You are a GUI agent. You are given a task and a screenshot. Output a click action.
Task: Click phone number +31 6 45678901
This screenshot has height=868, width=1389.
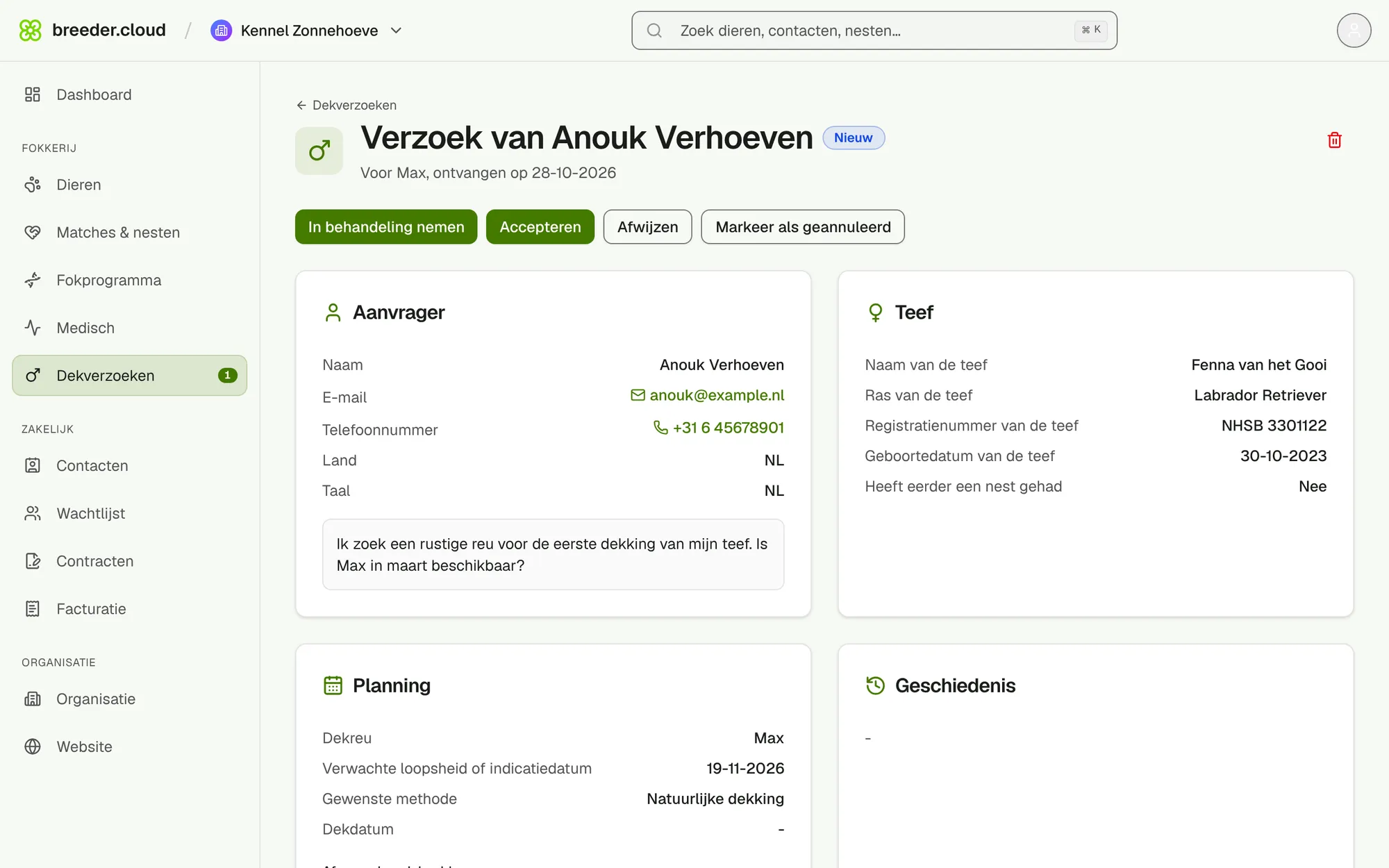[719, 428]
